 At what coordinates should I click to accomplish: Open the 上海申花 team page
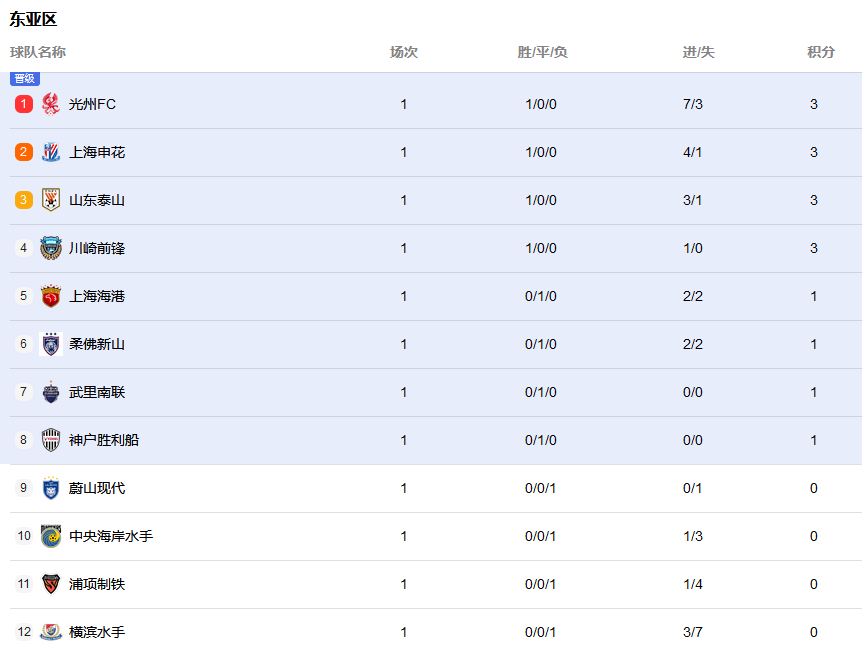pyautogui.click(x=97, y=152)
